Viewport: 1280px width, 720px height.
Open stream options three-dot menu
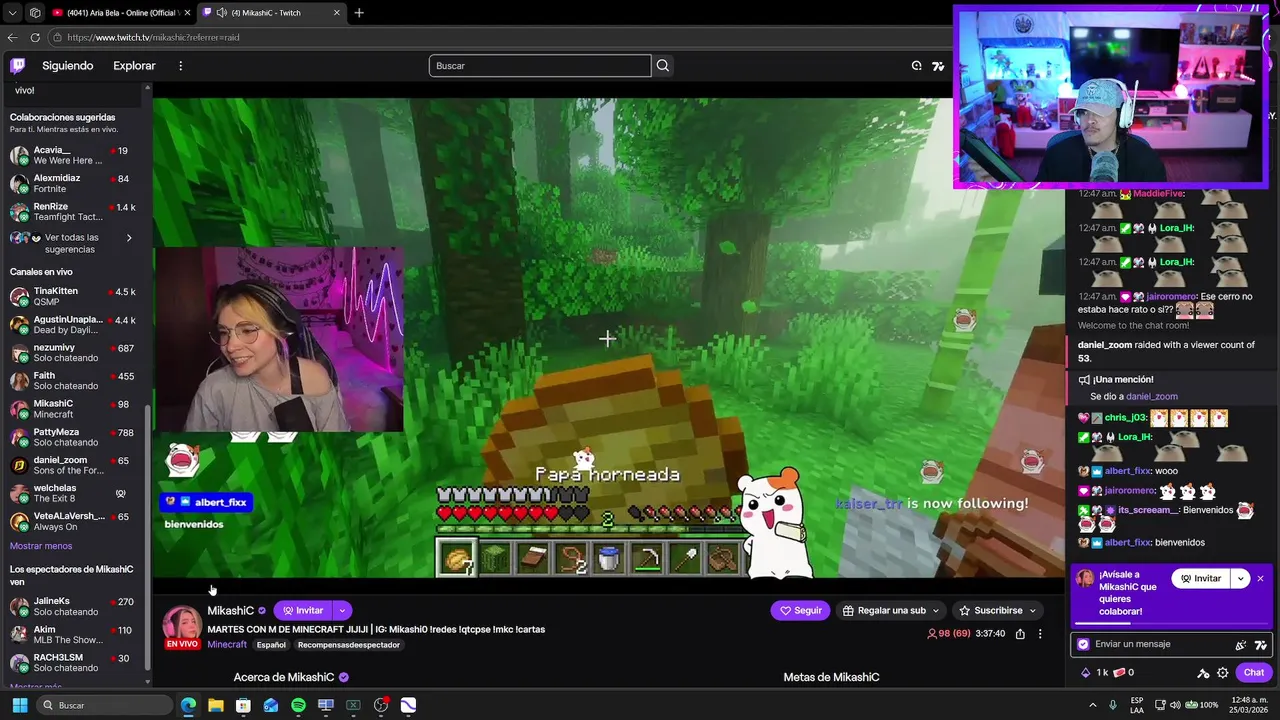[1040, 634]
